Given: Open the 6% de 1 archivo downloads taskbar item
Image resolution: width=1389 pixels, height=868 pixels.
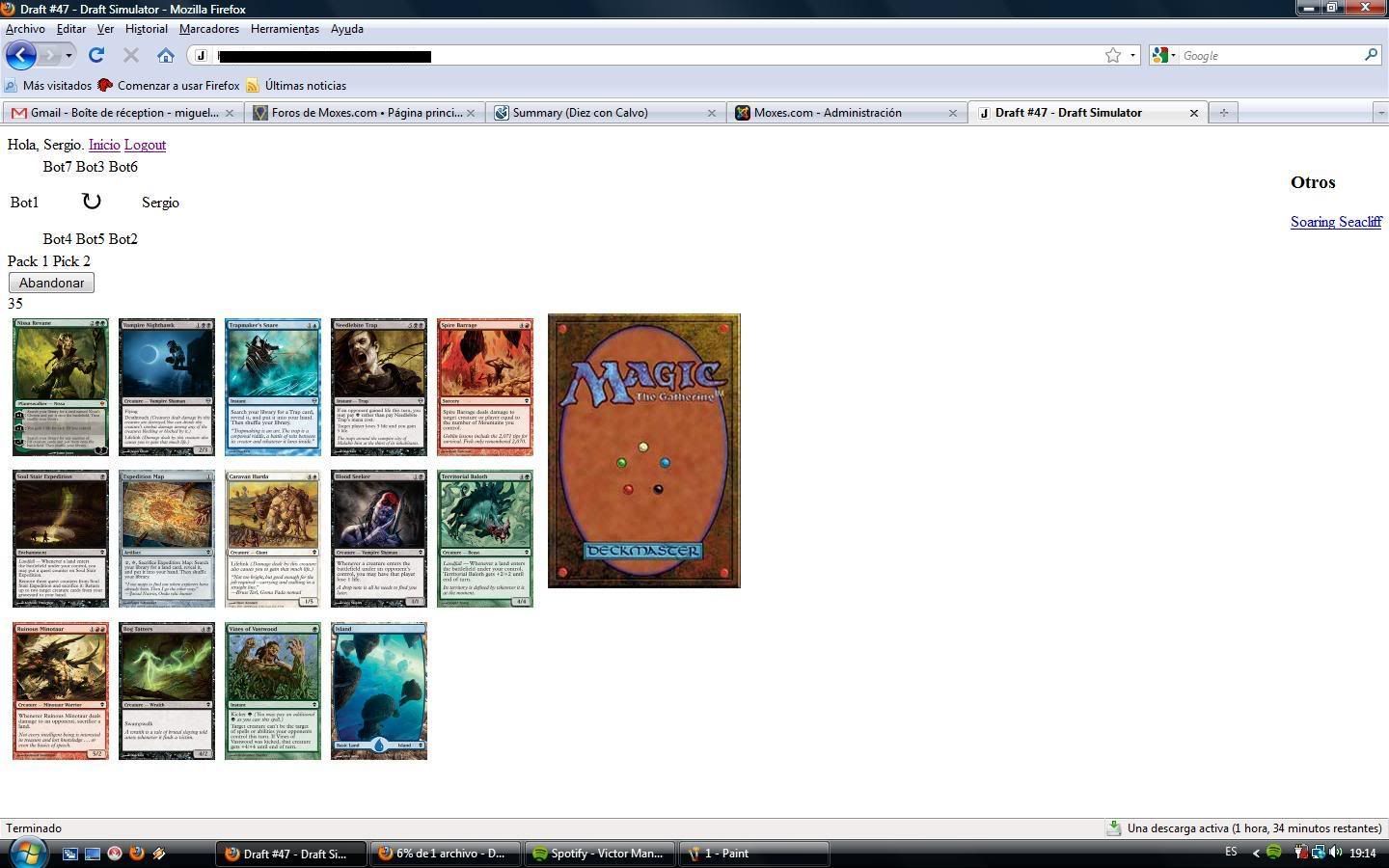Looking at the screenshot, I should (x=445, y=854).
